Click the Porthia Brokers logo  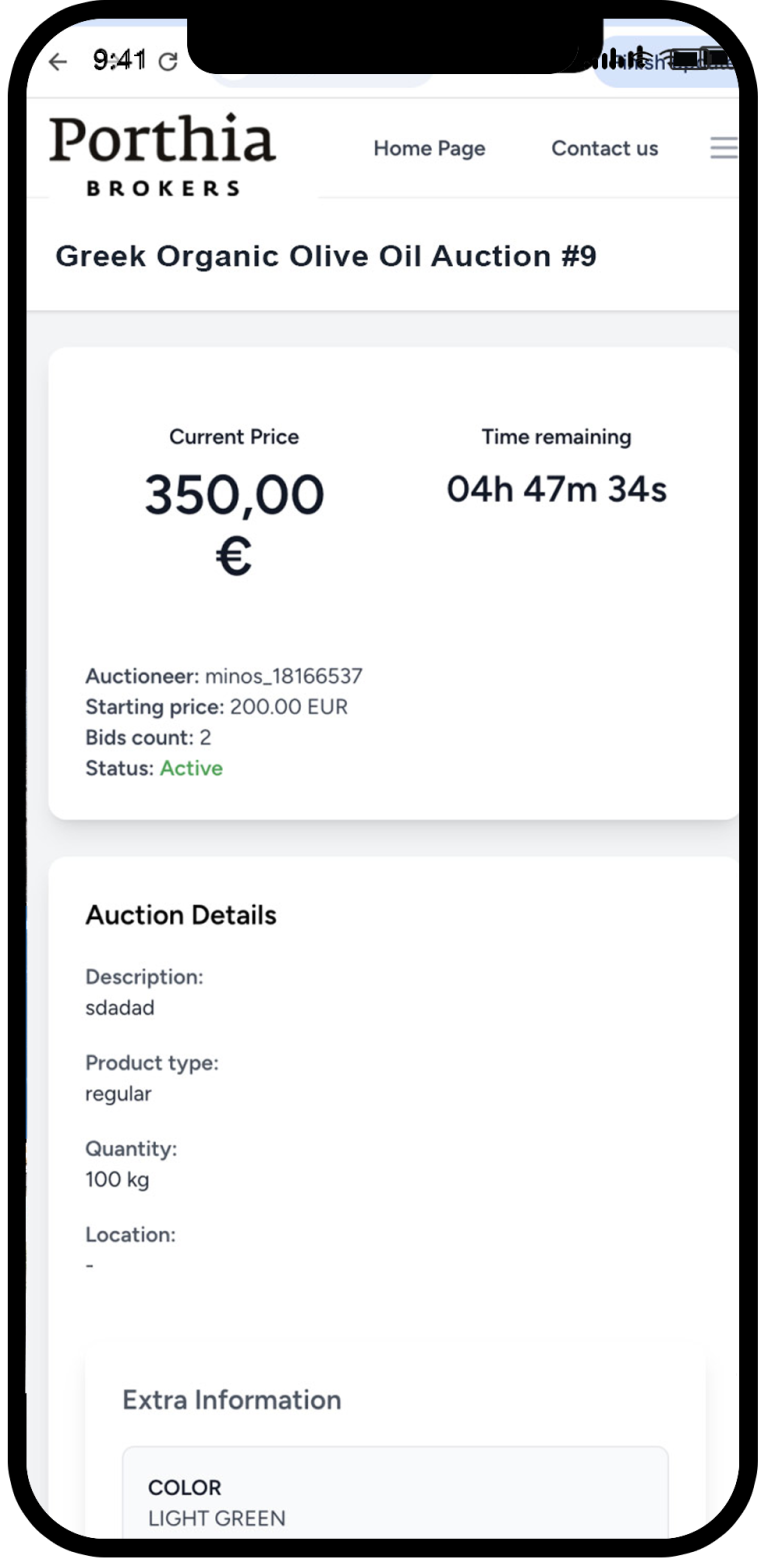click(x=163, y=153)
